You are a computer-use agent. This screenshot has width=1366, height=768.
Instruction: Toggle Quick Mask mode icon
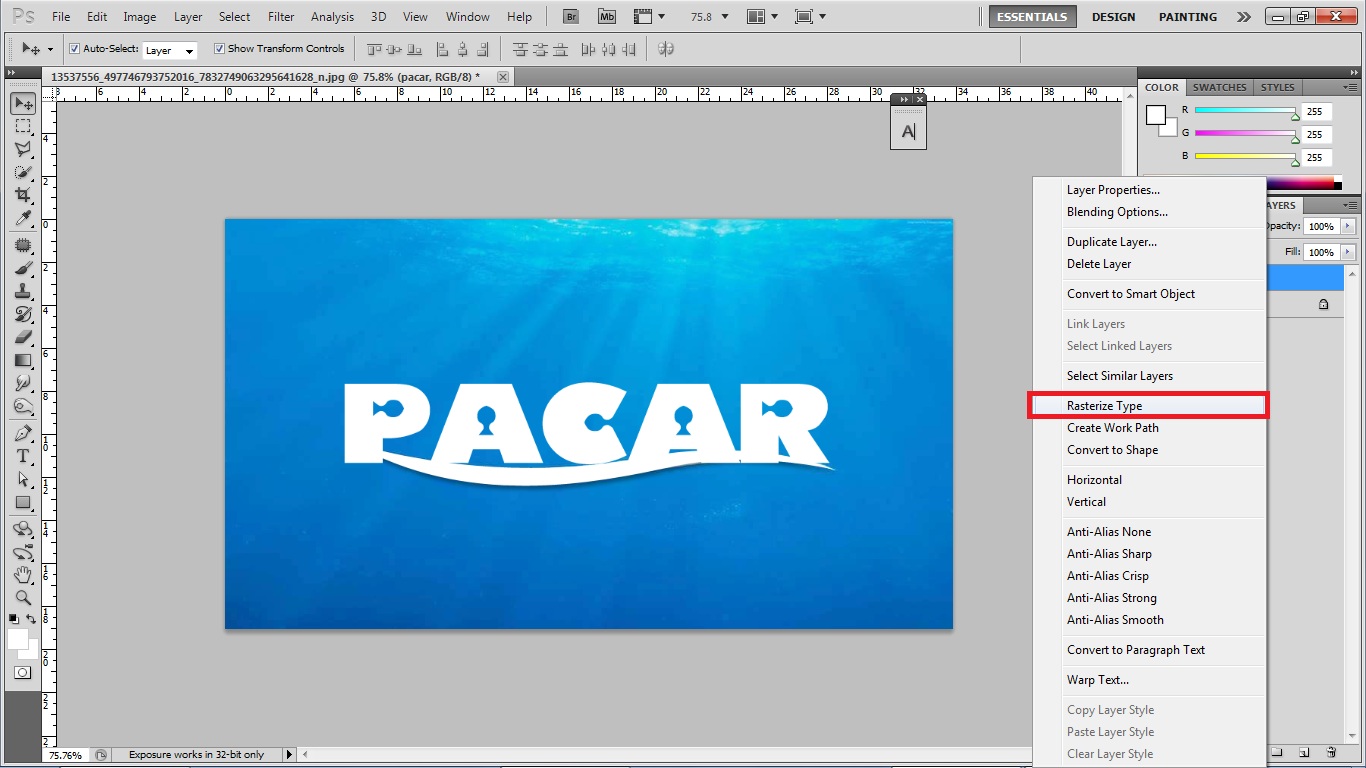coord(23,673)
